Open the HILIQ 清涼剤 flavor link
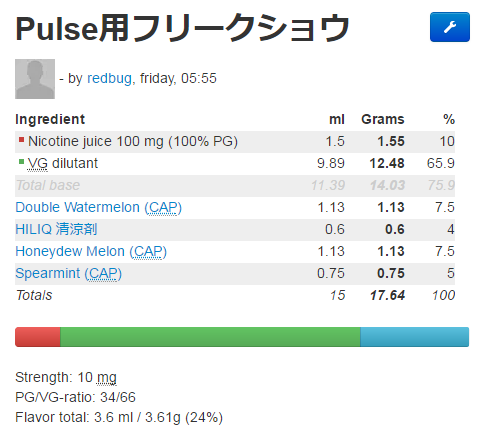The image size is (481, 427). tap(56, 229)
